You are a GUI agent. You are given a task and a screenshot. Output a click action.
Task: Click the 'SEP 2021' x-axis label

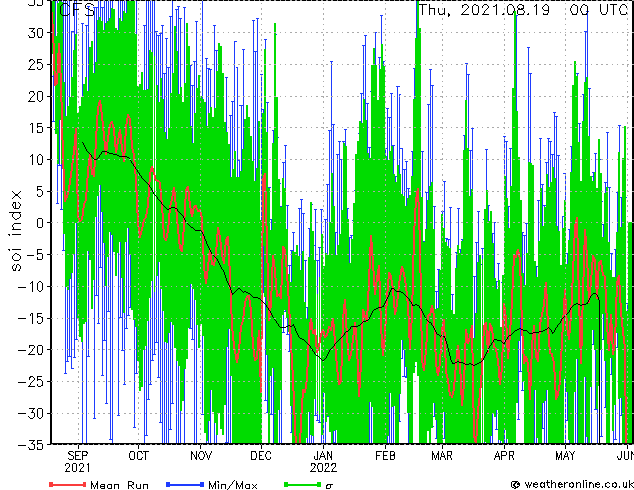[x=78, y=462]
